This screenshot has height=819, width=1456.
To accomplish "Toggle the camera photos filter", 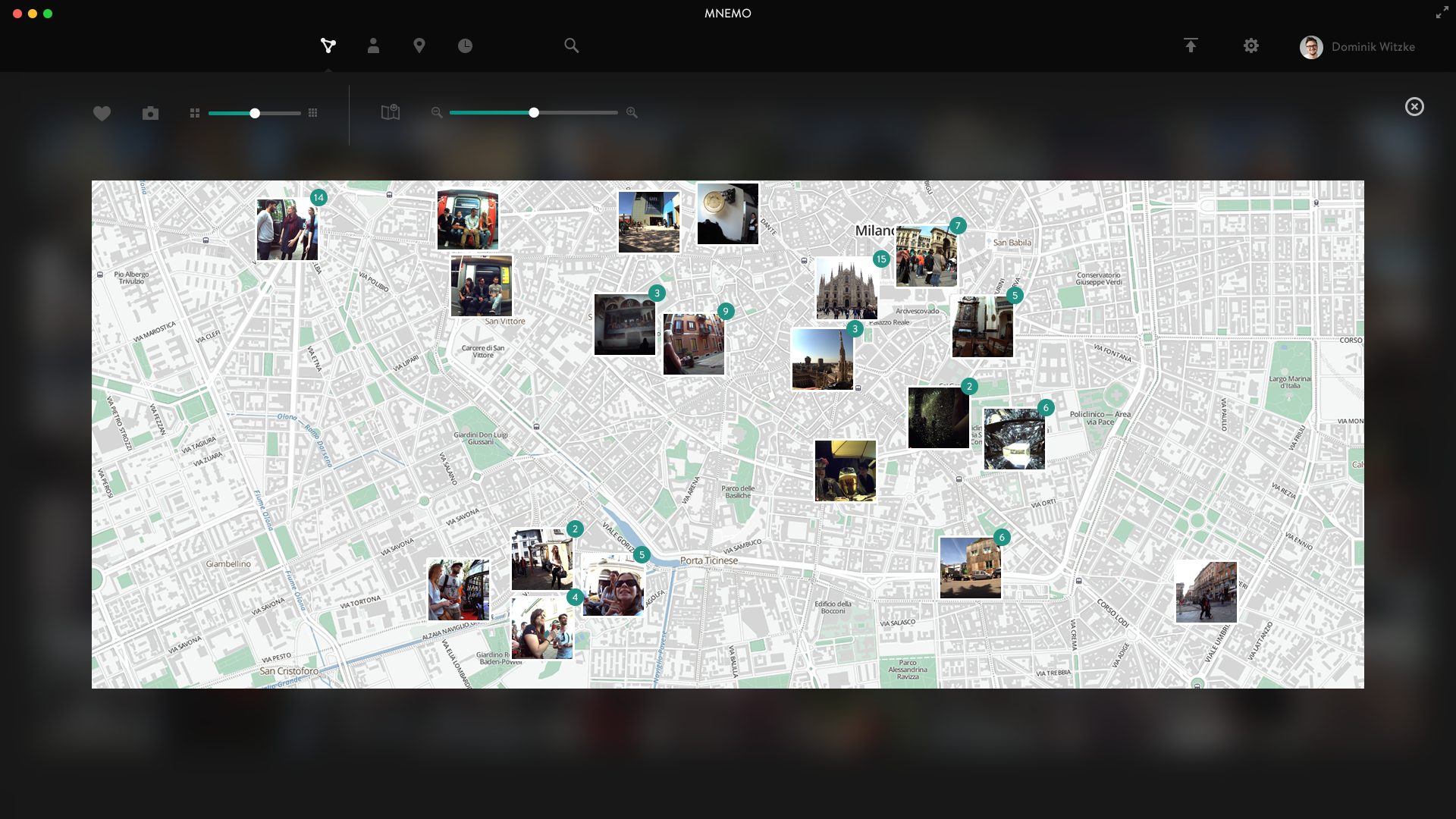I will (150, 113).
